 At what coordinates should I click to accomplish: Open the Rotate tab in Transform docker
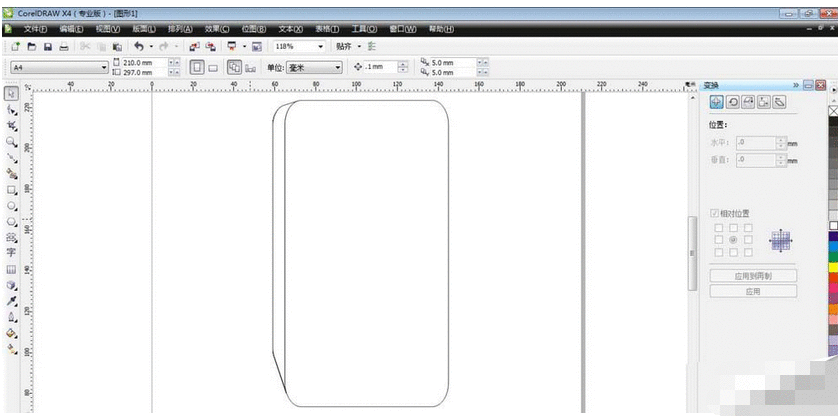[732, 102]
